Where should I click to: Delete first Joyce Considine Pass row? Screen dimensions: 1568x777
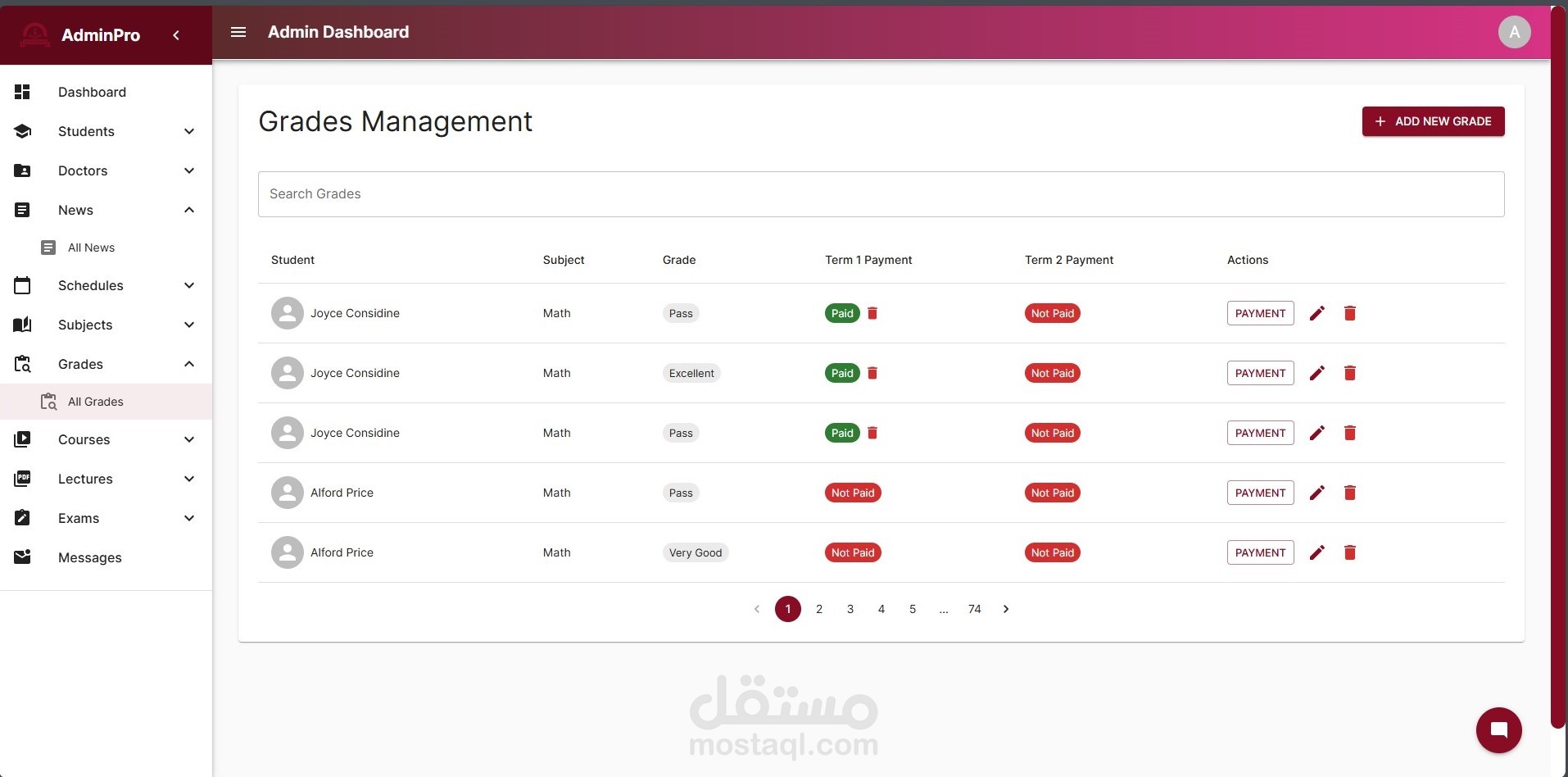click(1350, 313)
